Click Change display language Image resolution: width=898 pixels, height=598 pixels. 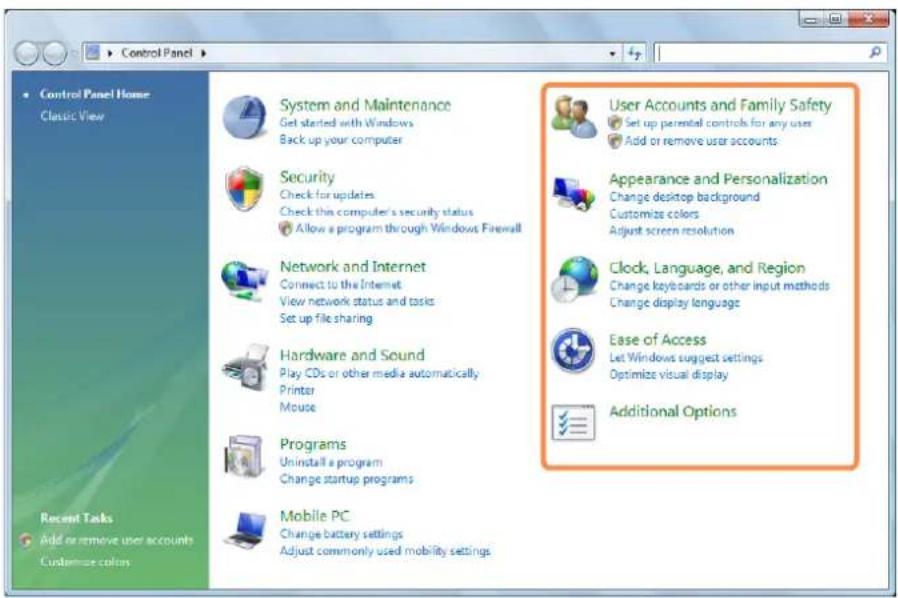click(x=674, y=302)
